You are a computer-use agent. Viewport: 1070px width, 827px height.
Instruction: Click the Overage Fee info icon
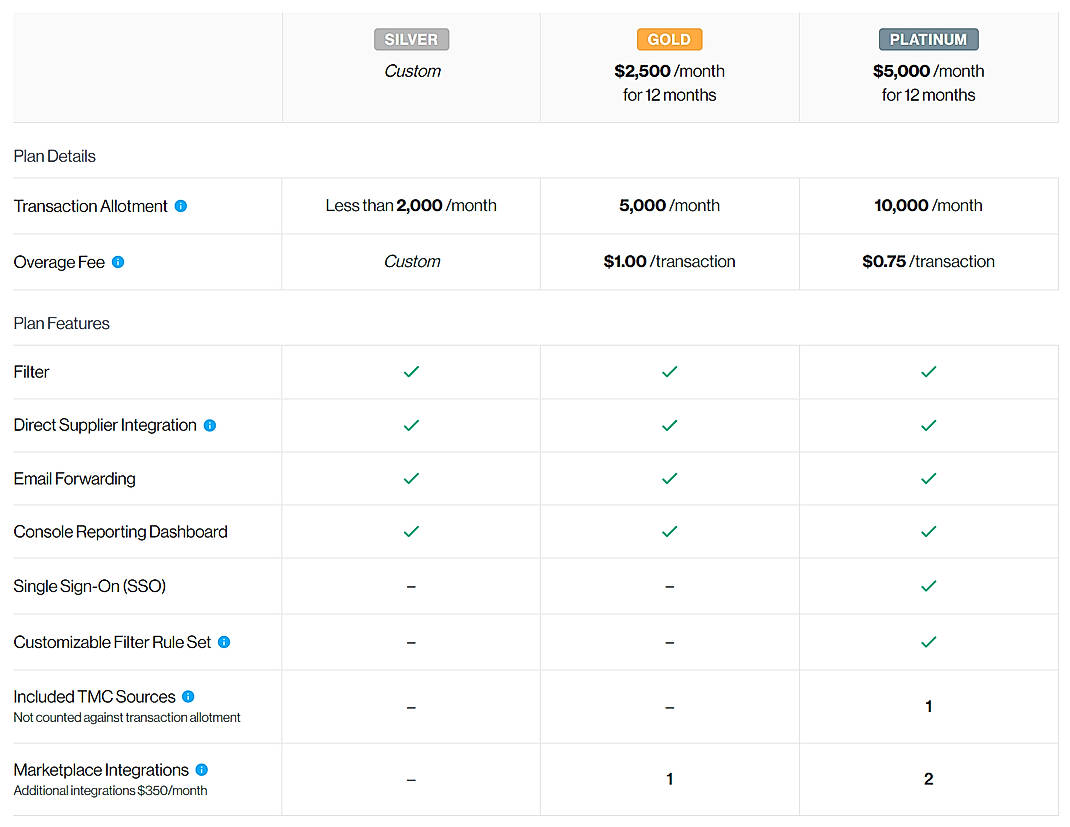coord(119,262)
